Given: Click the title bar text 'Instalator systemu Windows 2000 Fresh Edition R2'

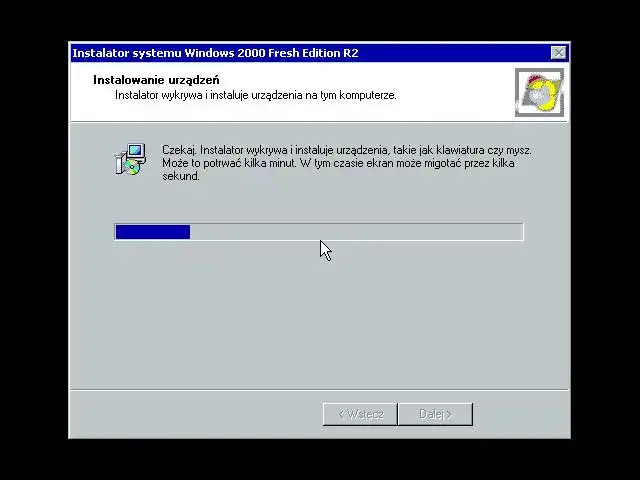Looking at the screenshot, I should tap(215, 53).
